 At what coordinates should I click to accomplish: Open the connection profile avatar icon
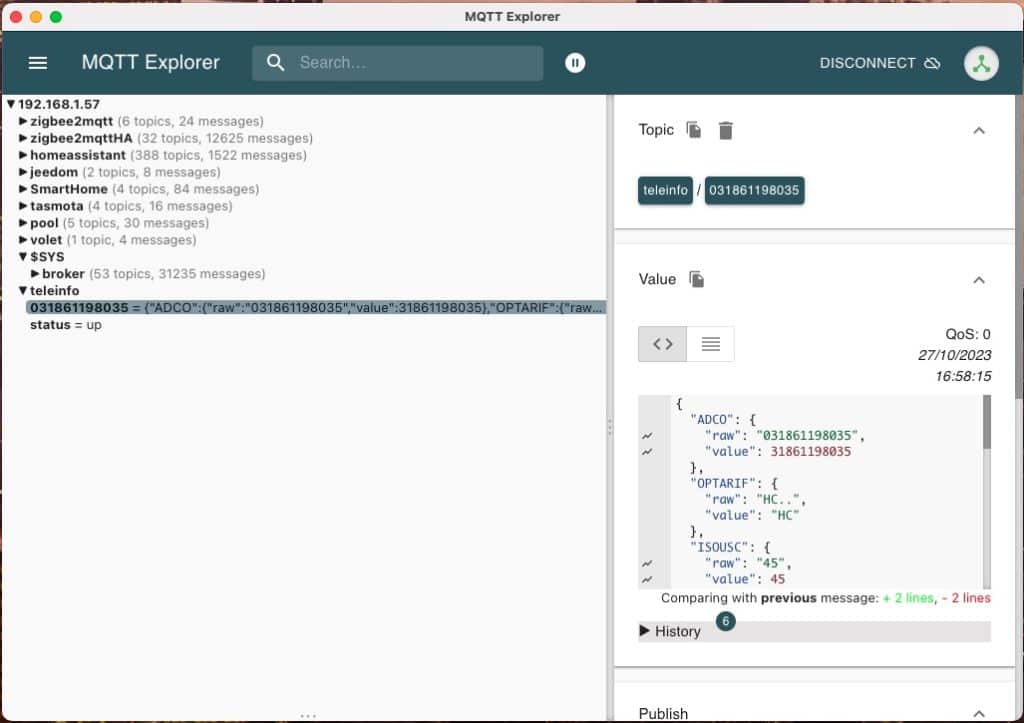point(981,62)
